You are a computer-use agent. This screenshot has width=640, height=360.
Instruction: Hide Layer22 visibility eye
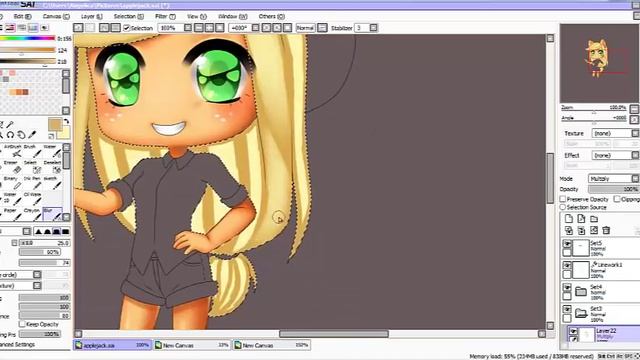[x=573, y=331]
